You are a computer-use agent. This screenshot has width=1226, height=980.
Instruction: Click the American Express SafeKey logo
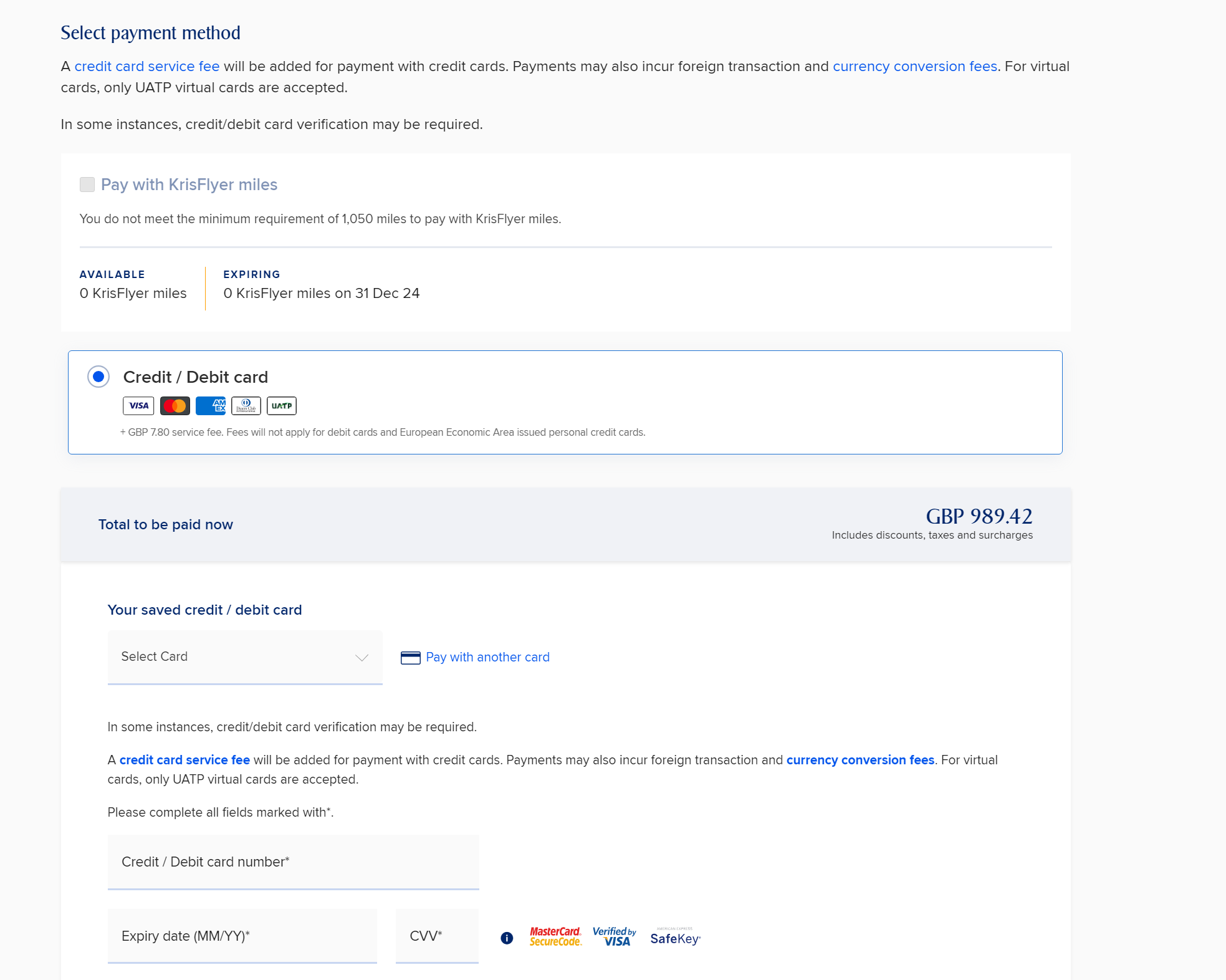pos(676,937)
